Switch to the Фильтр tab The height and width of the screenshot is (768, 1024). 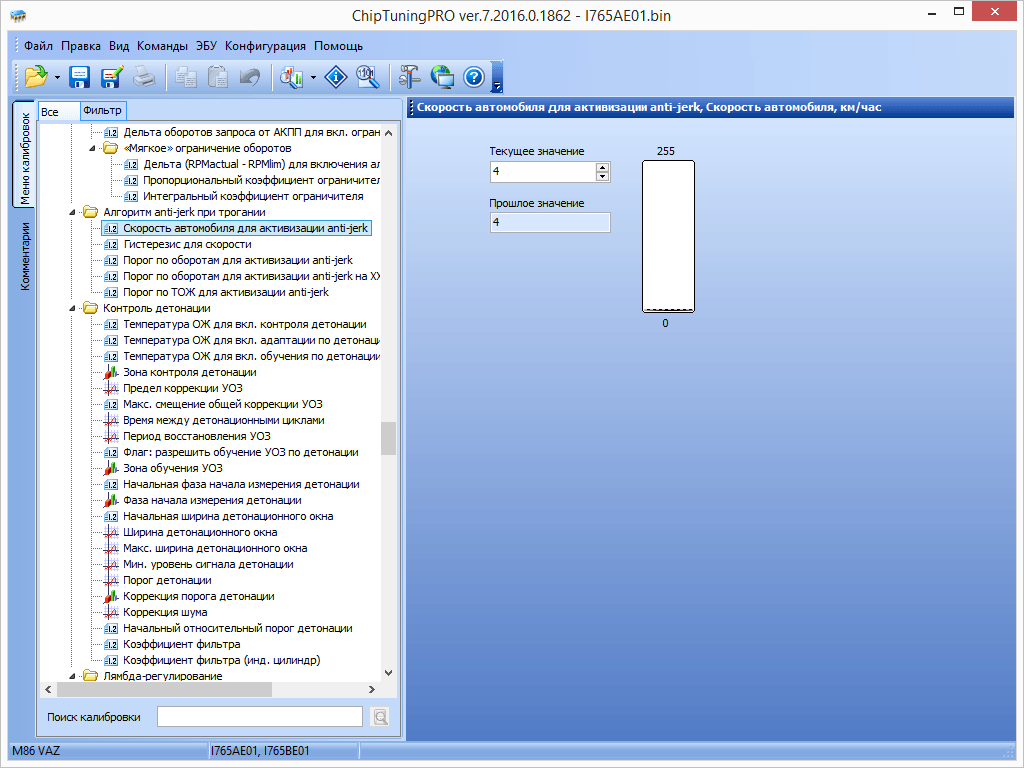(102, 111)
